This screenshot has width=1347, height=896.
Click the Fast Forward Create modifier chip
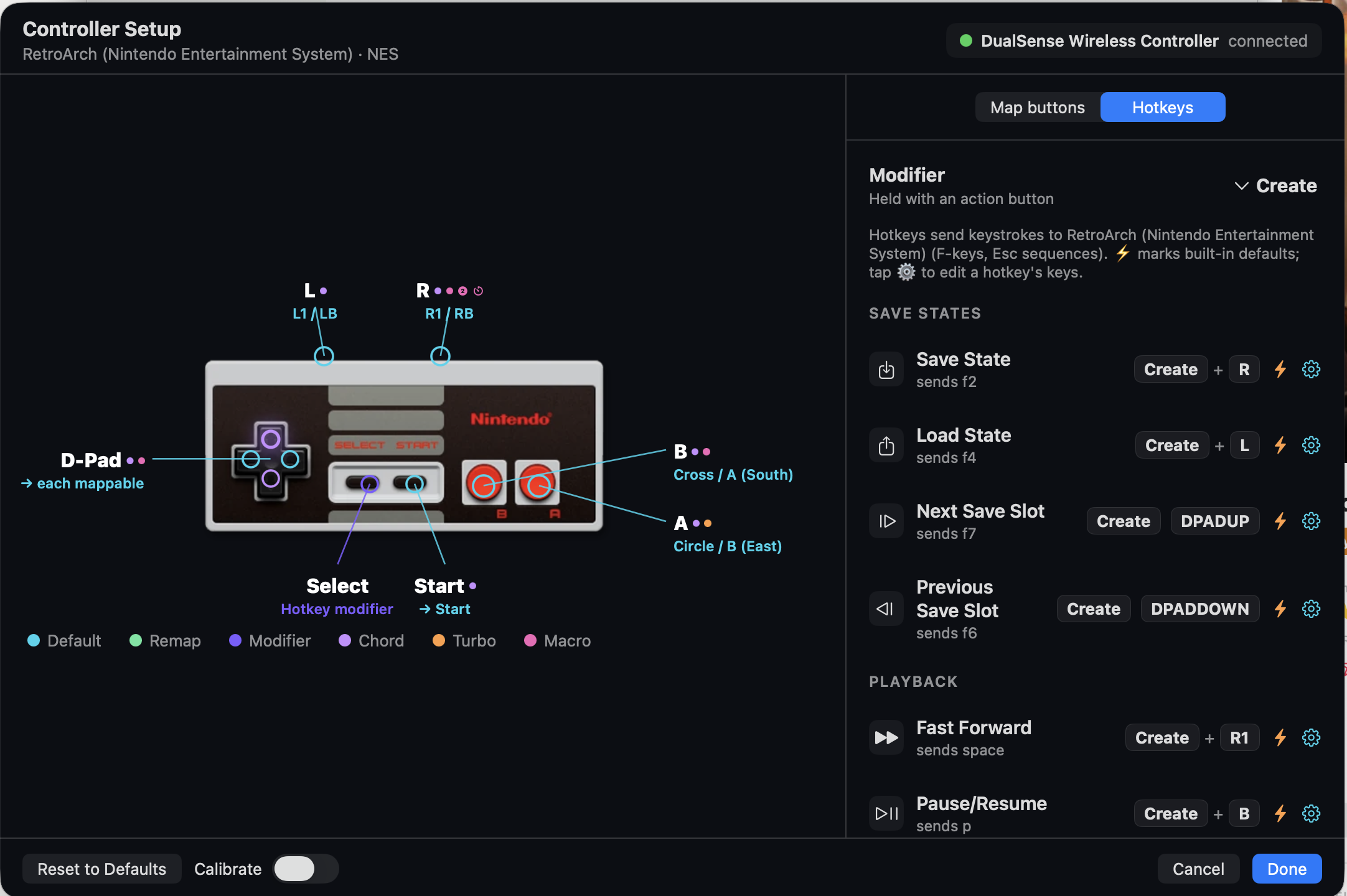(x=1162, y=738)
